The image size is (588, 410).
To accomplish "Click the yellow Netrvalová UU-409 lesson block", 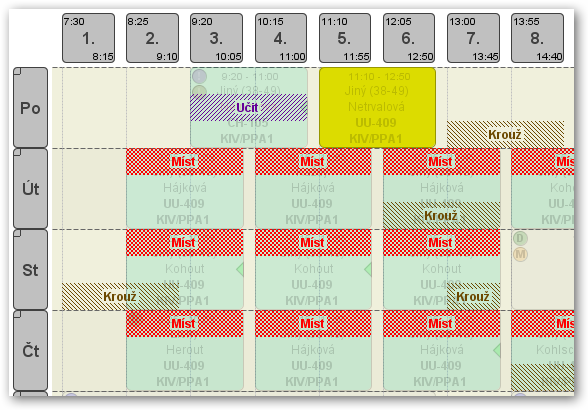I will click(x=377, y=108).
